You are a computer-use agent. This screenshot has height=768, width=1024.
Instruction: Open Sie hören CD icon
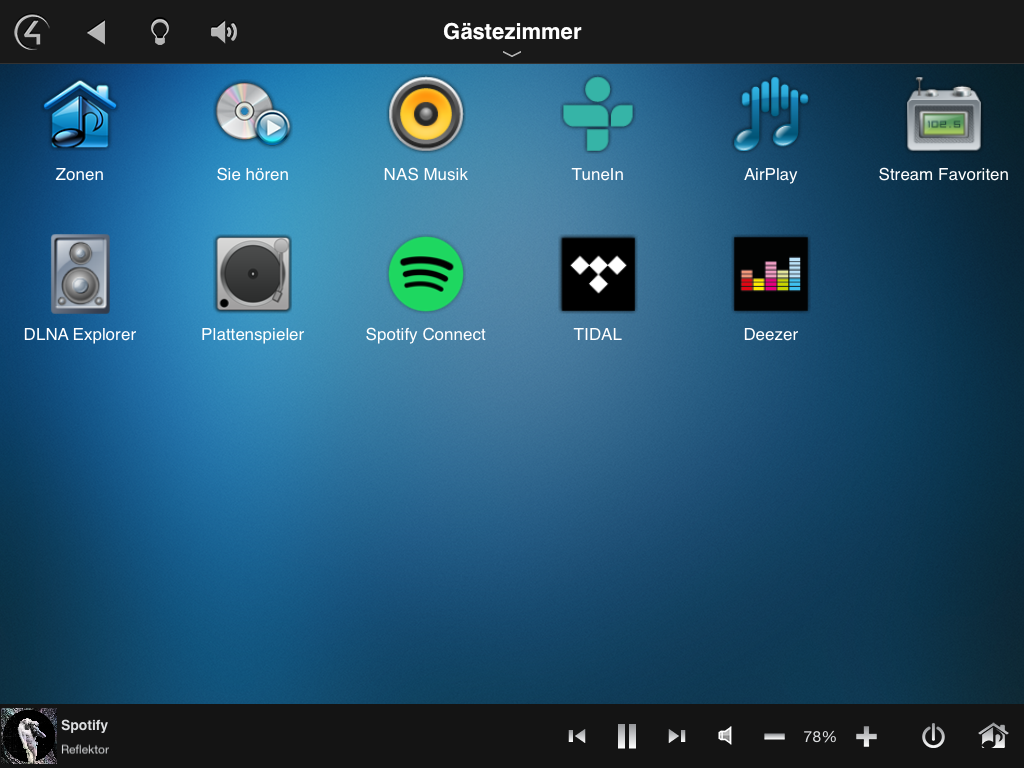(253, 113)
